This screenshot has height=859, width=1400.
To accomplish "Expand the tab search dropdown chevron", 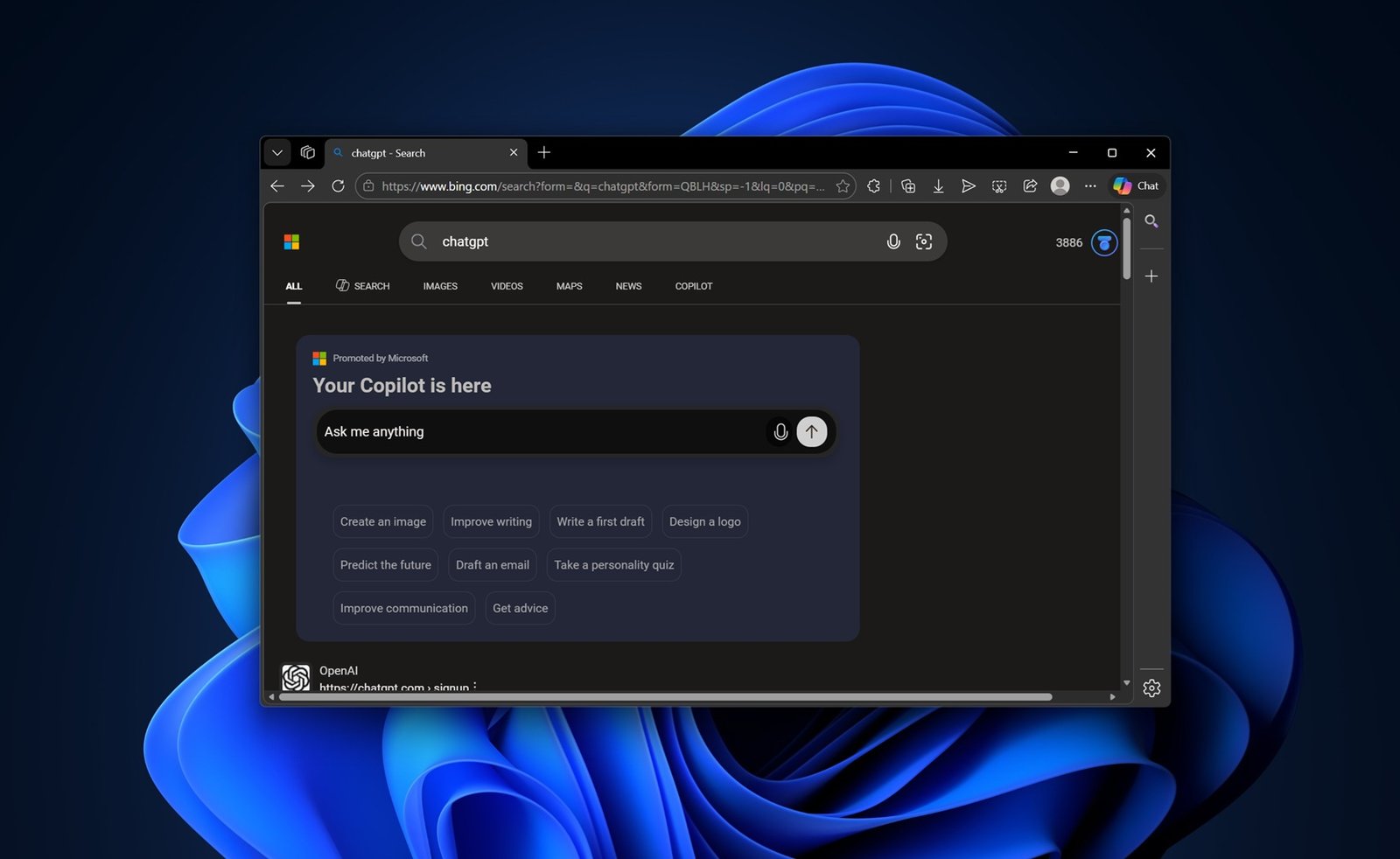I will click(x=277, y=153).
